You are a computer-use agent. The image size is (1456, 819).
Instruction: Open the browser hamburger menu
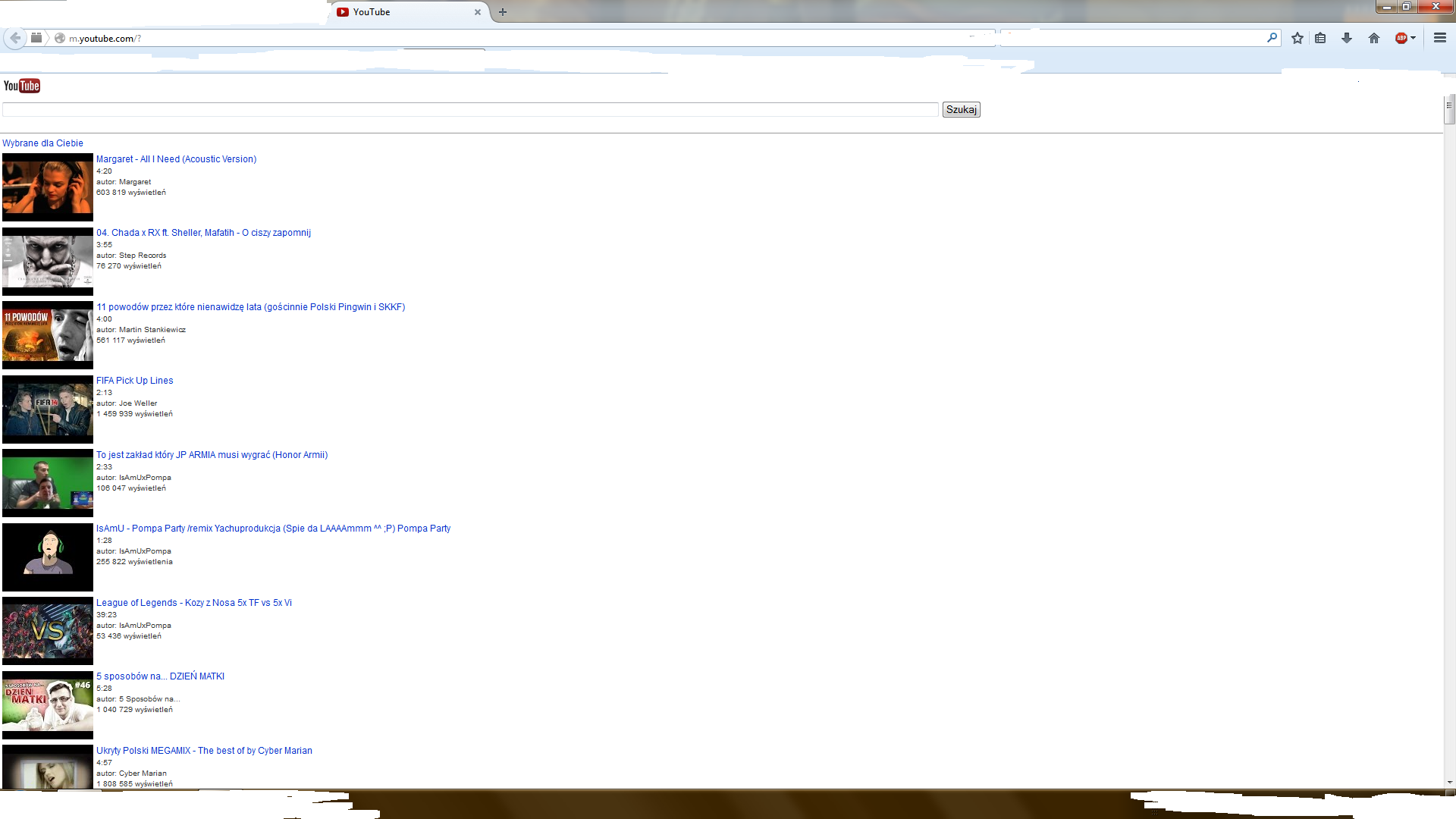(1440, 37)
